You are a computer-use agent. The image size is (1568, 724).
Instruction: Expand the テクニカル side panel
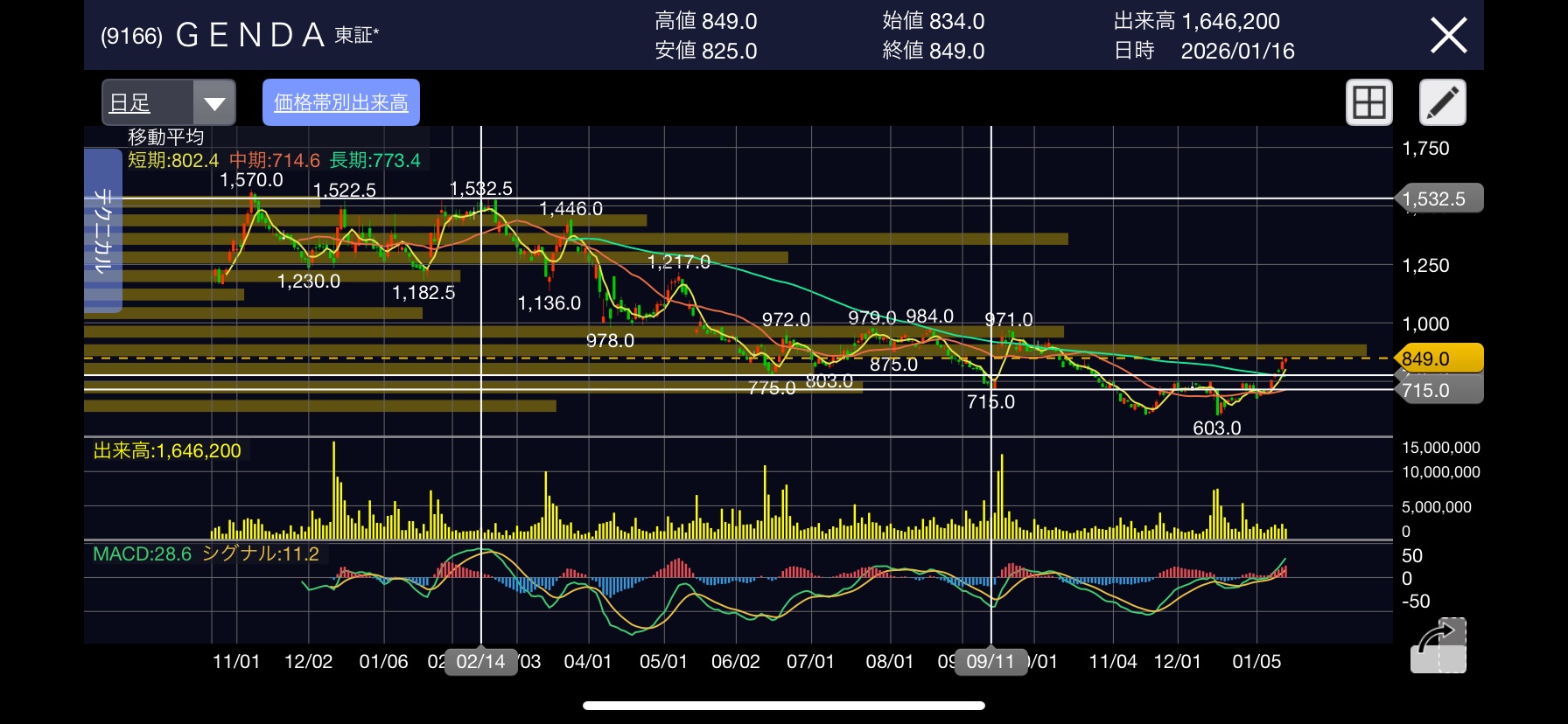click(102, 231)
